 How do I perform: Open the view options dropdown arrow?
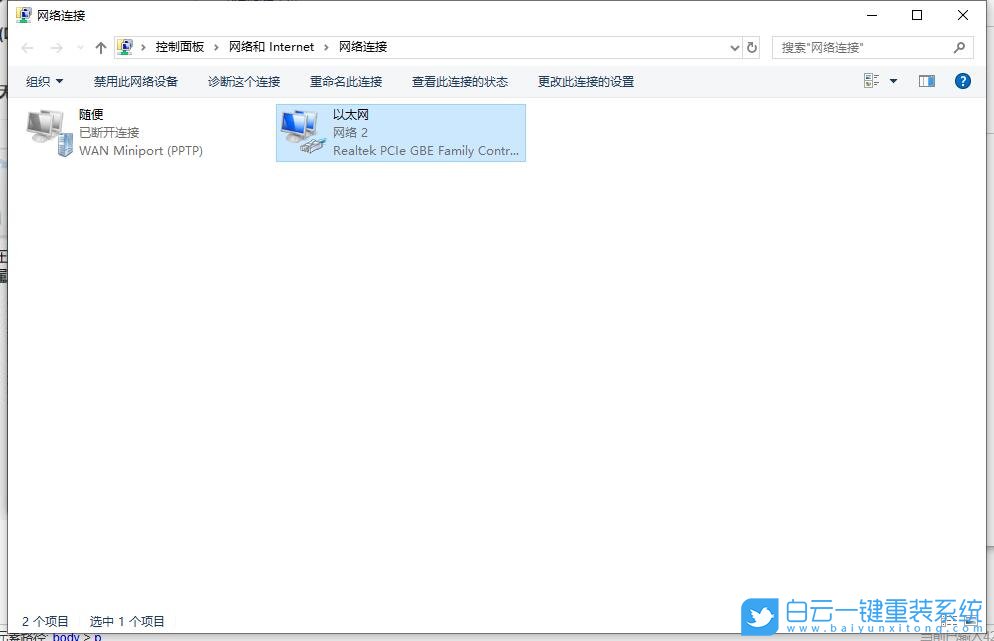893,81
